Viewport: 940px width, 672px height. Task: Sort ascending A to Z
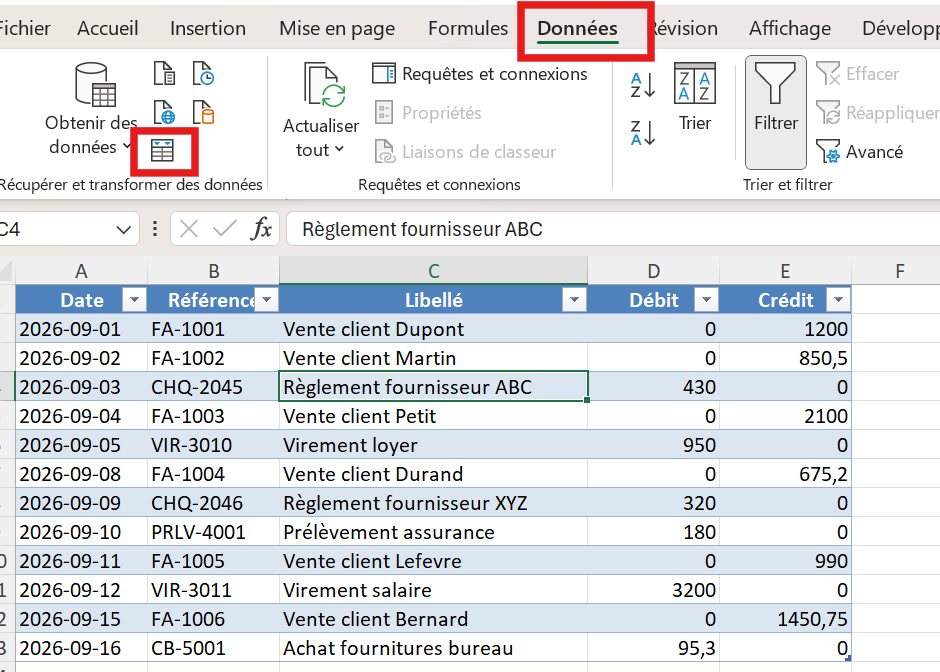point(642,85)
